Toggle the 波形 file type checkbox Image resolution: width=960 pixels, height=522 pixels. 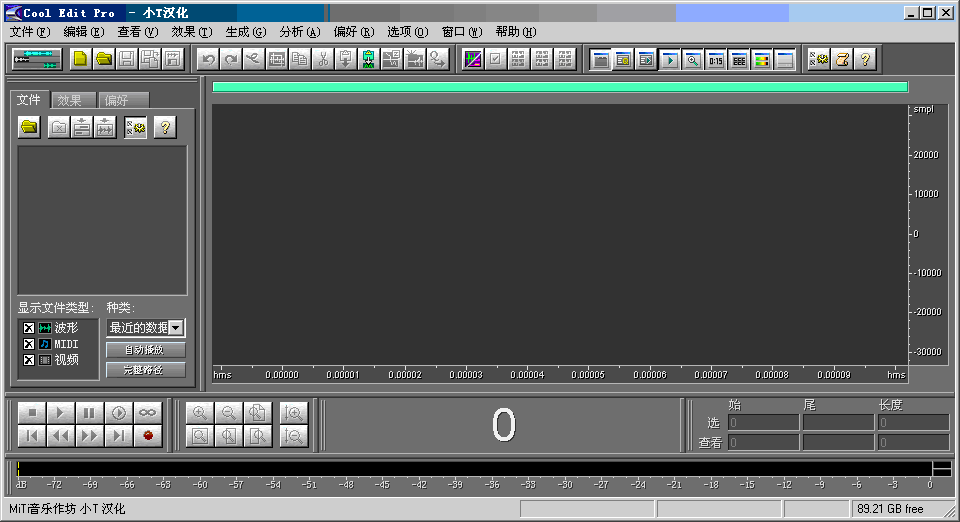point(29,328)
